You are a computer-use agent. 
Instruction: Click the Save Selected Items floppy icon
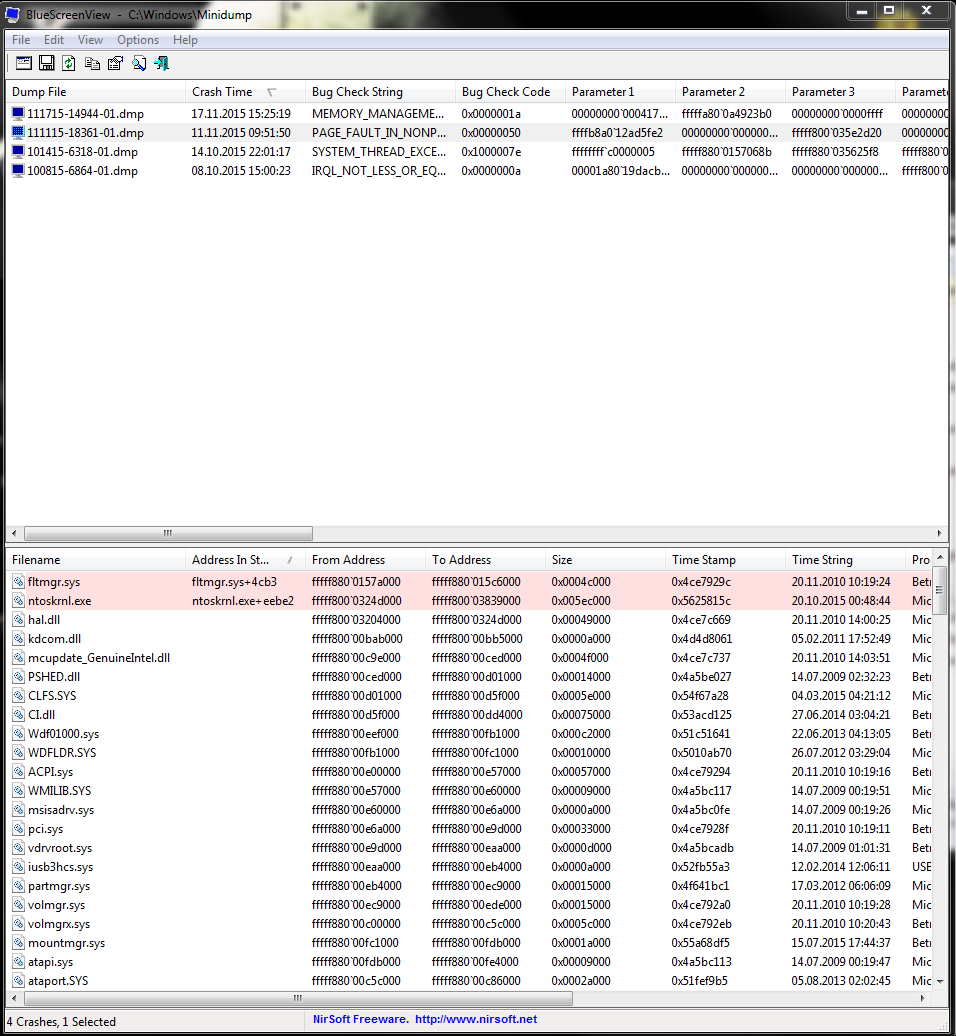point(47,63)
